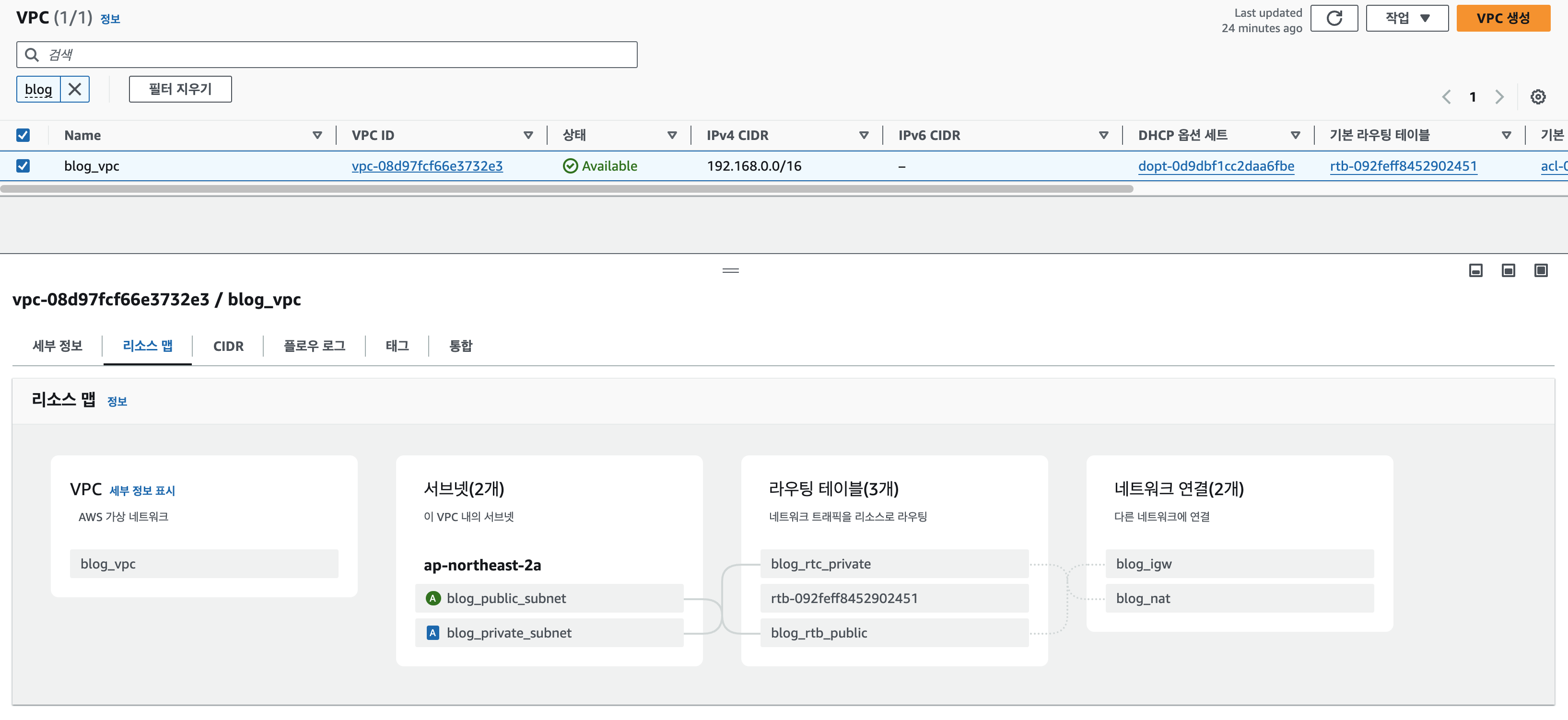Viewport: 1568px width, 720px height.
Task: Sort by Name column arrow
Action: click(317, 135)
